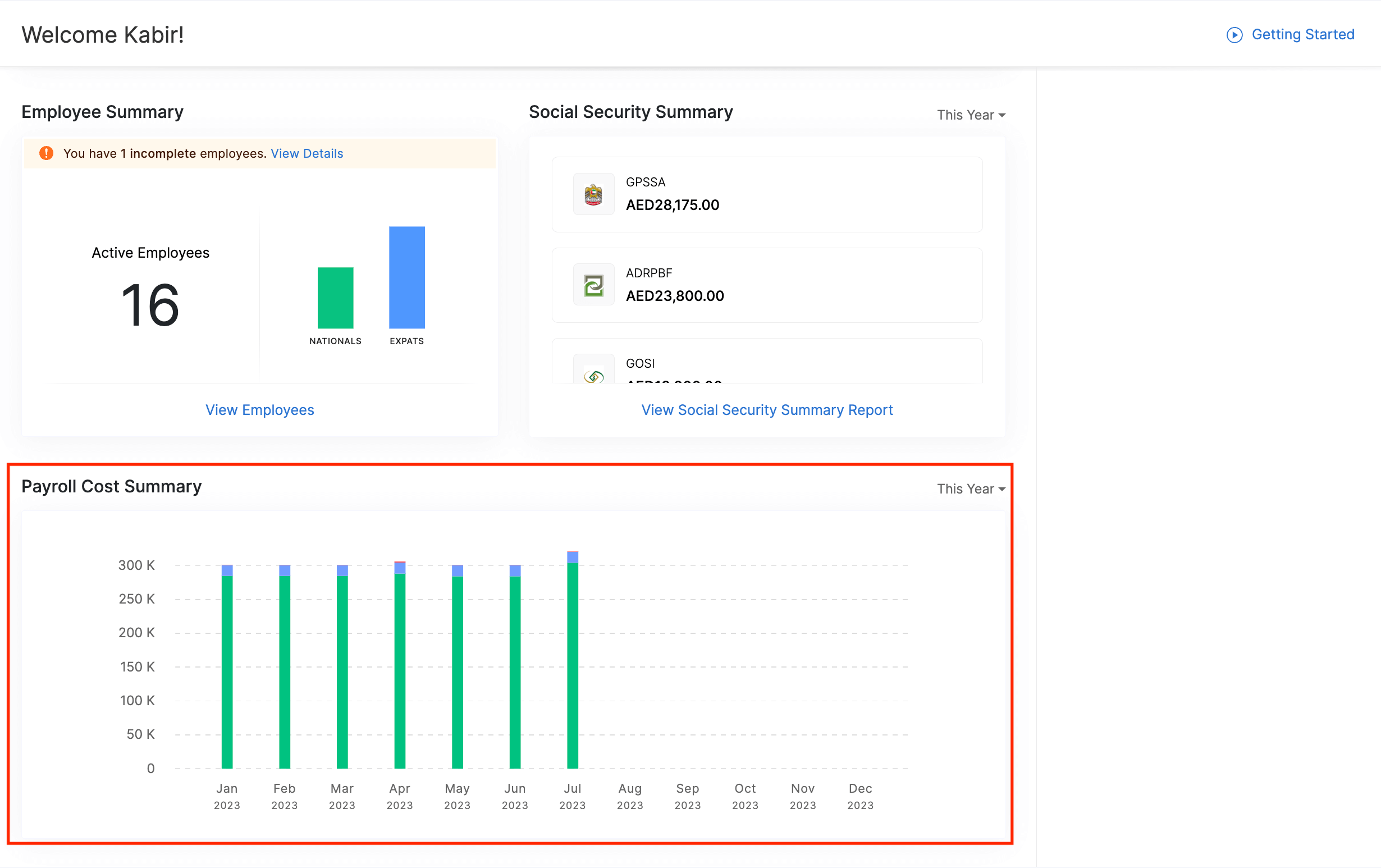Open the View Employees link
1381x868 pixels.
[260, 410]
